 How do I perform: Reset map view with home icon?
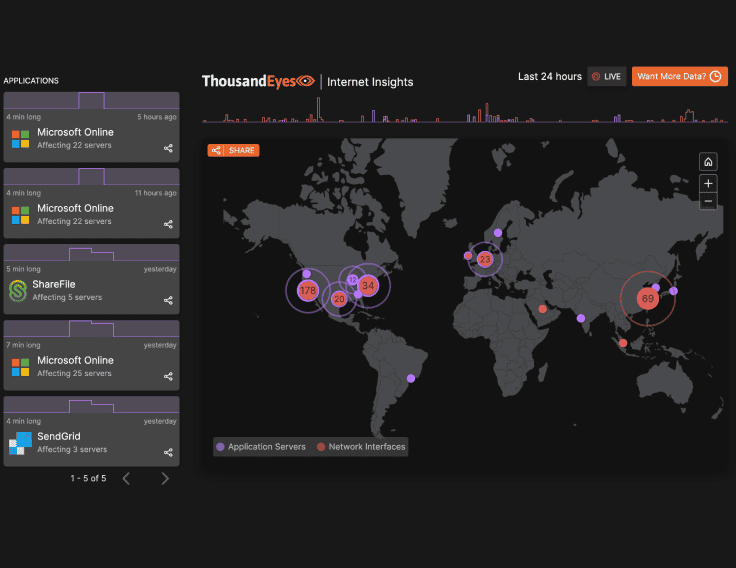pos(708,162)
